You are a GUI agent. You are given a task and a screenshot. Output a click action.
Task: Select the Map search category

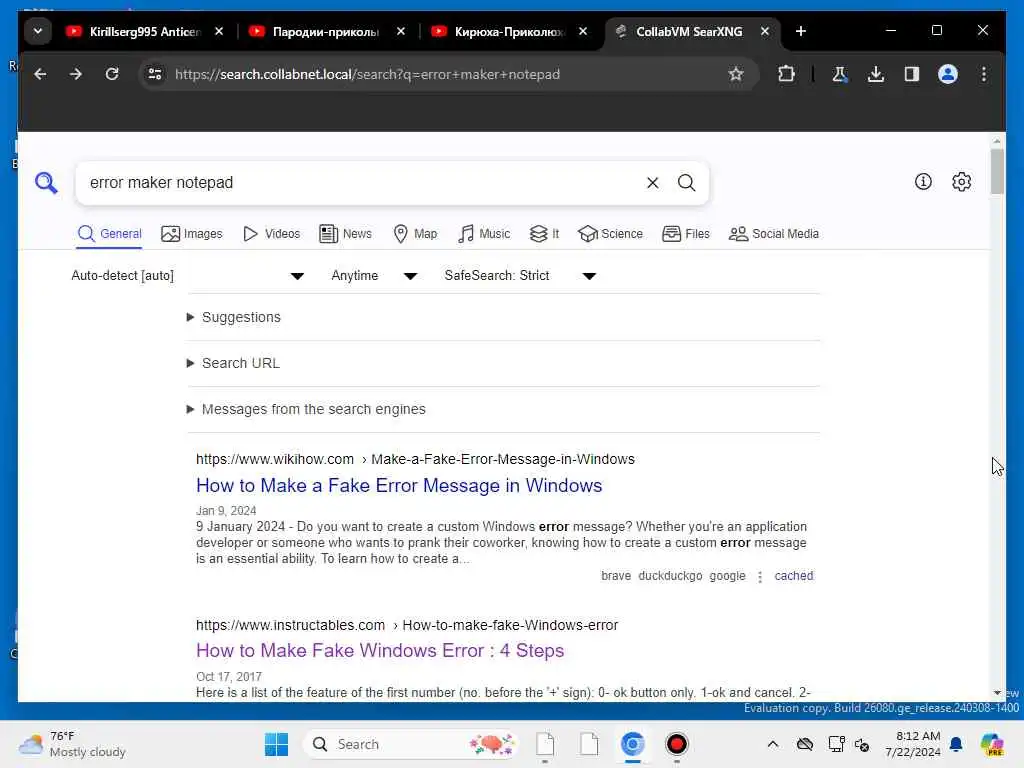tap(415, 234)
